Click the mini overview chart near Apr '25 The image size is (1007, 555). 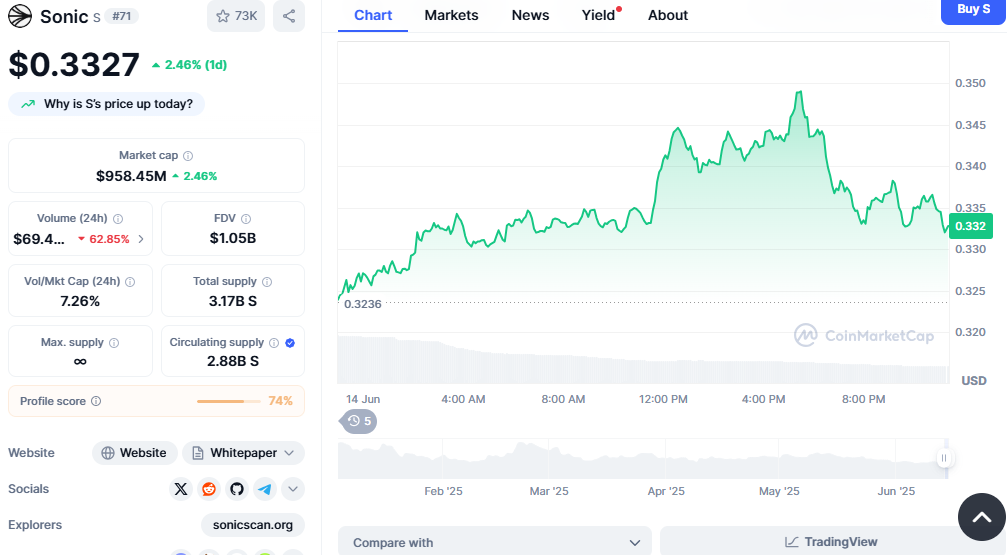pyautogui.click(x=666, y=459)
